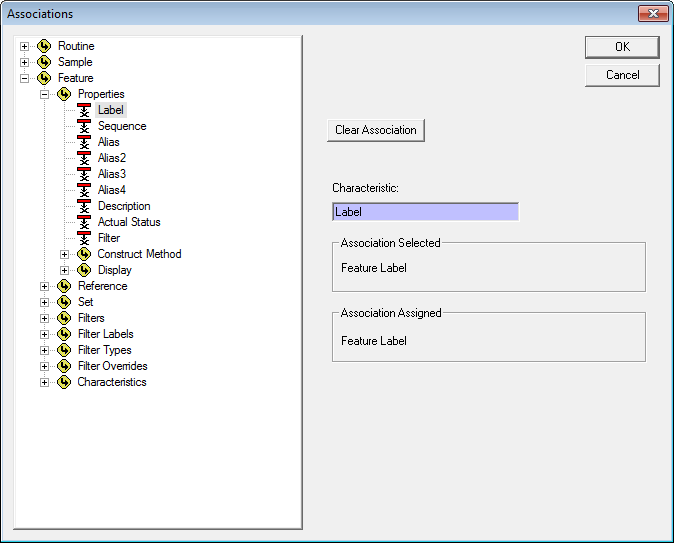Expand the Filter Overrides node
The width and height of the screenshot is (674, 543).
[x=45, y=366]
